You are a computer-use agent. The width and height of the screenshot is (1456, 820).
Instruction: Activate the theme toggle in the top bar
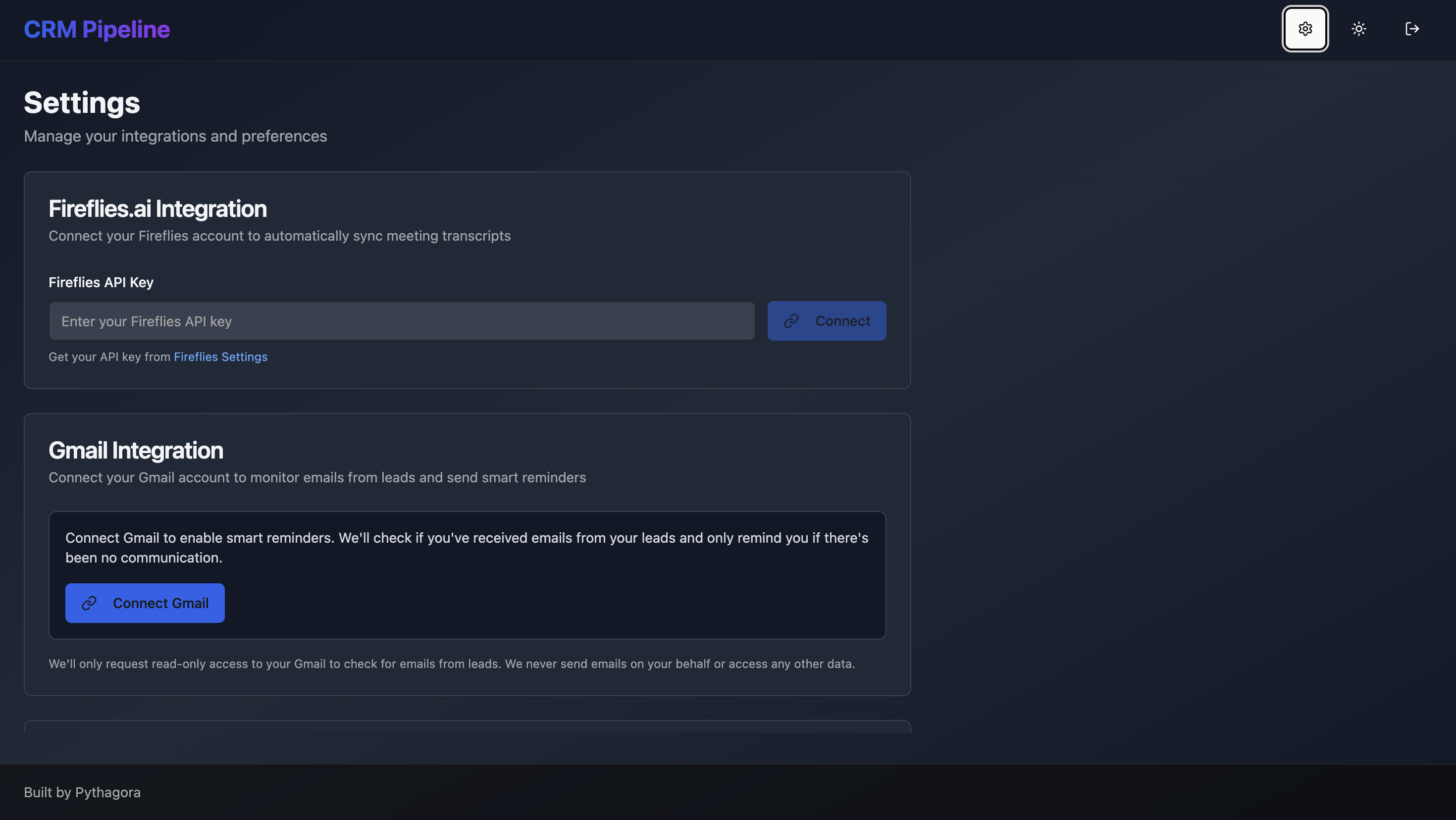1359,29
